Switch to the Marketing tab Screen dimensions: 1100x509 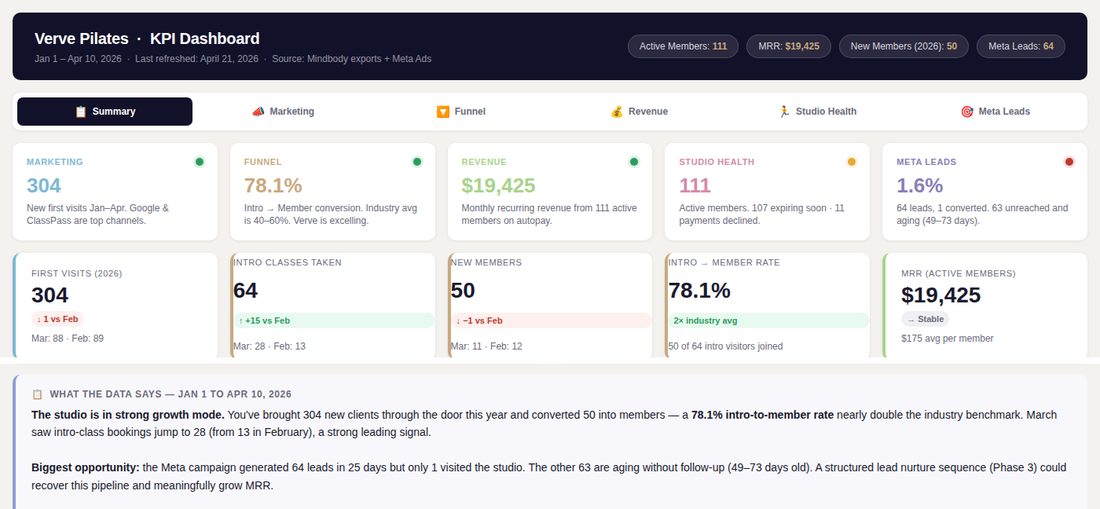(283, 111)
